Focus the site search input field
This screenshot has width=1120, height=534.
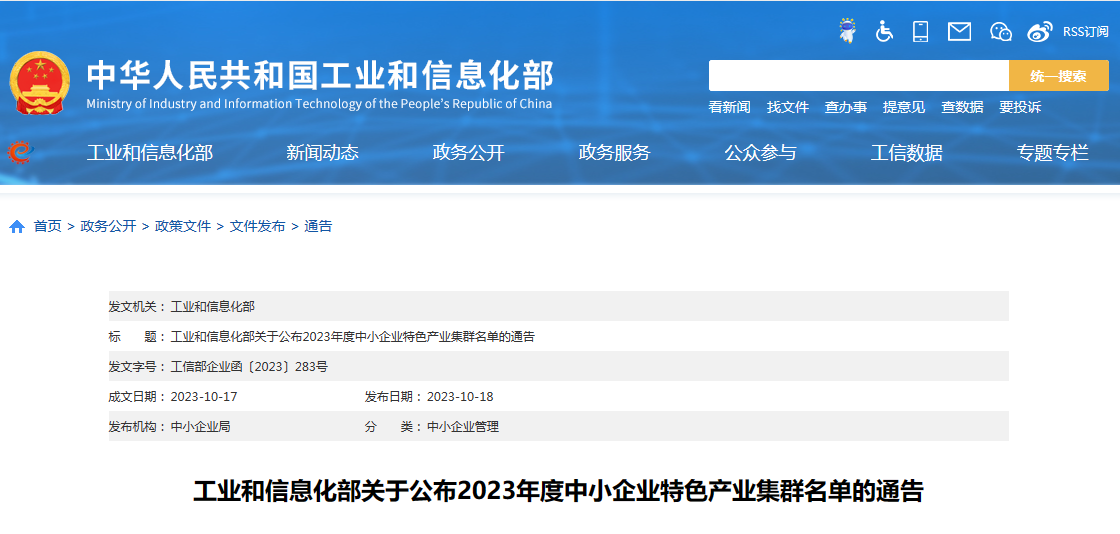858,76
